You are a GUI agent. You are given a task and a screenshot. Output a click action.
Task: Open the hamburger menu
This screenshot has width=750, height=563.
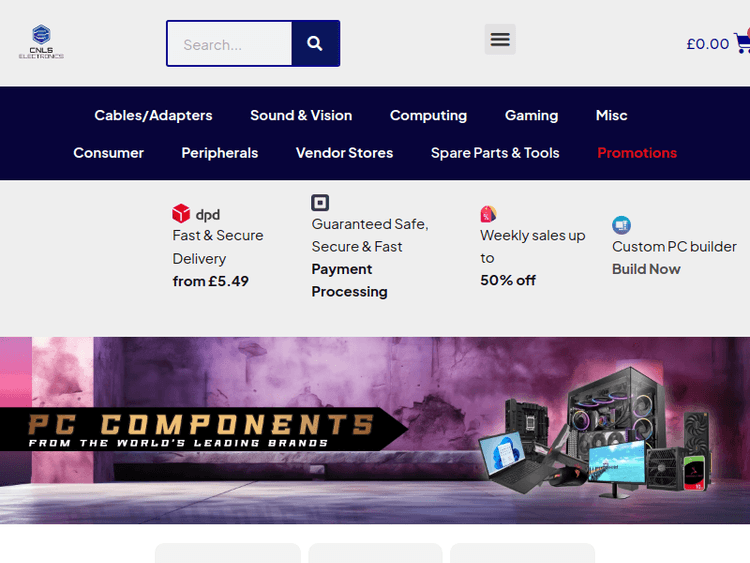[500, 39]
